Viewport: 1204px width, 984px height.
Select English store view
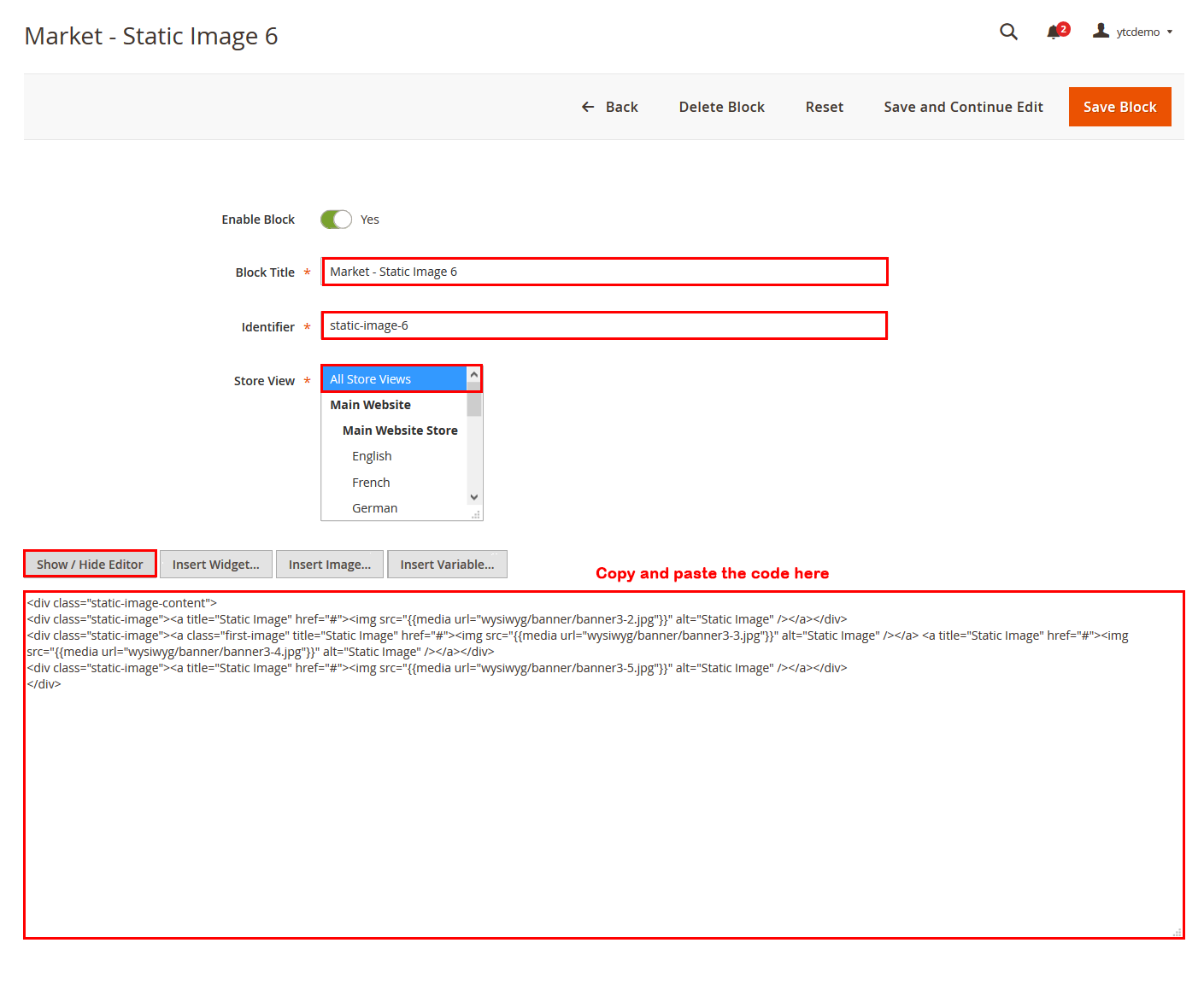tap(372, 456)
